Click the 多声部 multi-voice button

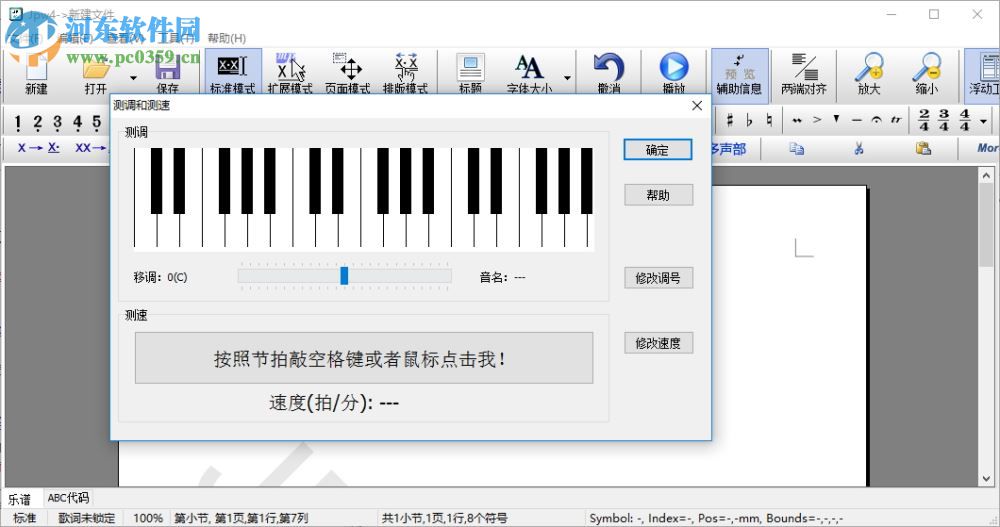(728, 149)
